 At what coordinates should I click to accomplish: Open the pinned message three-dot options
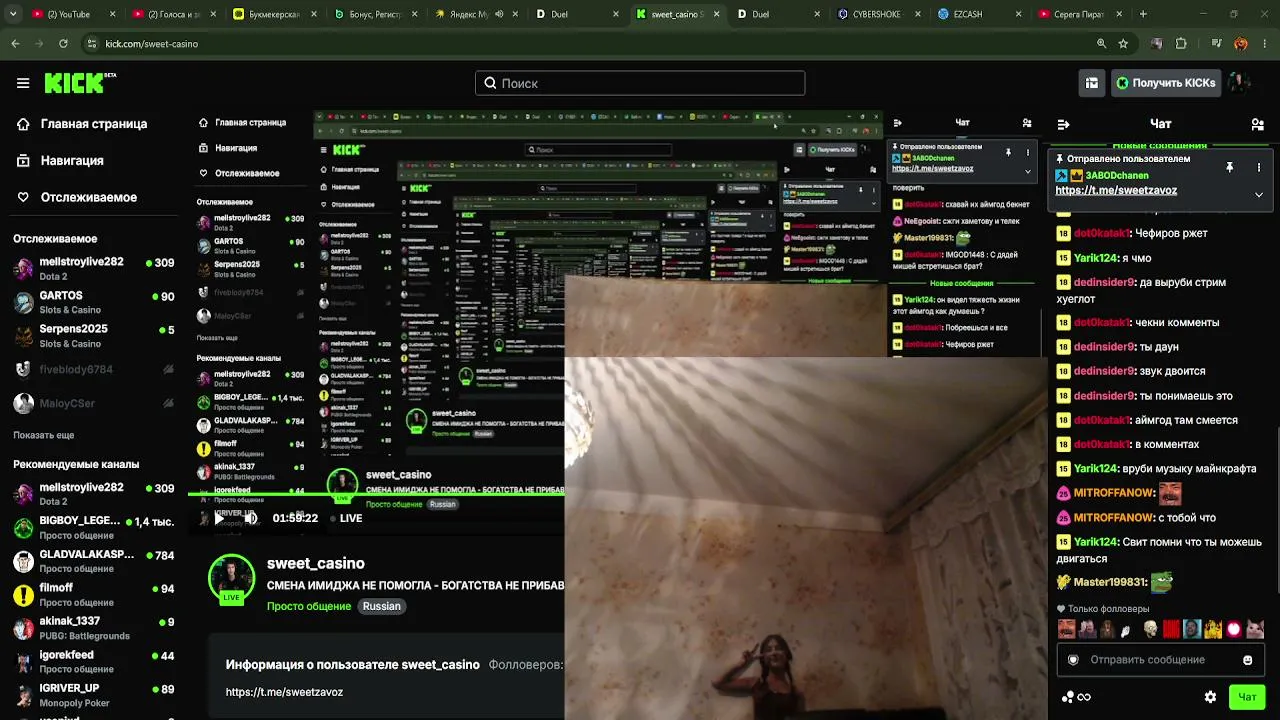click(x=1259, y=167)
